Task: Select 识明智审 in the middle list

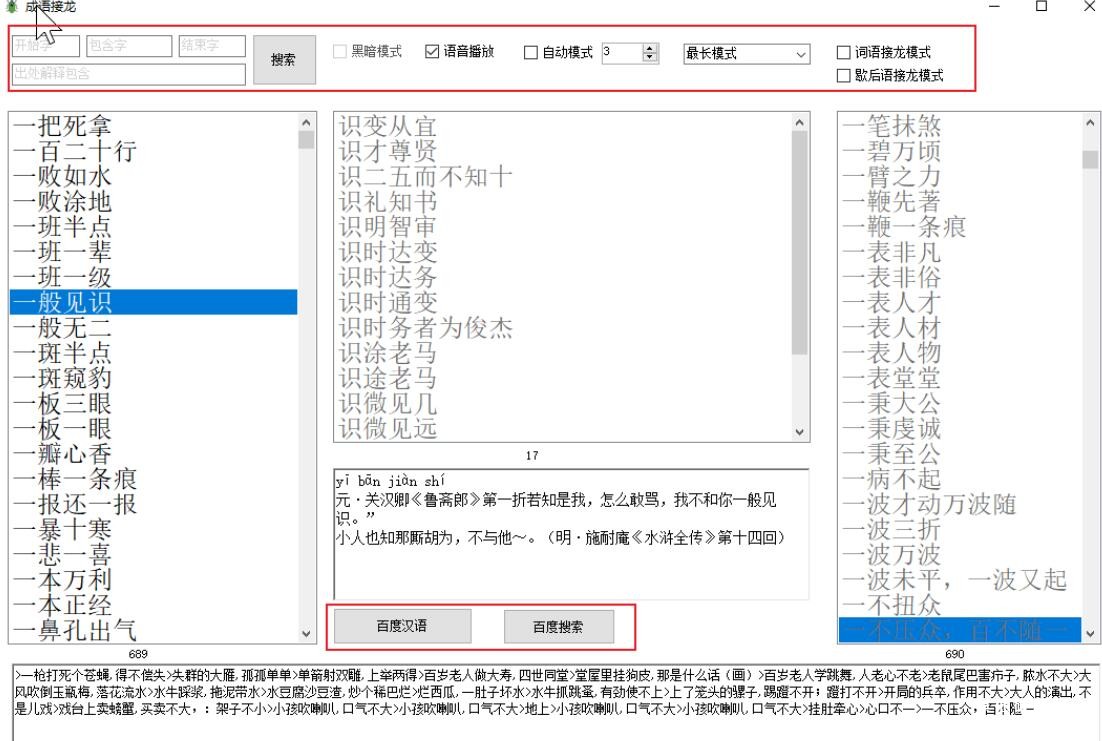Action: (x=562, y=227)
